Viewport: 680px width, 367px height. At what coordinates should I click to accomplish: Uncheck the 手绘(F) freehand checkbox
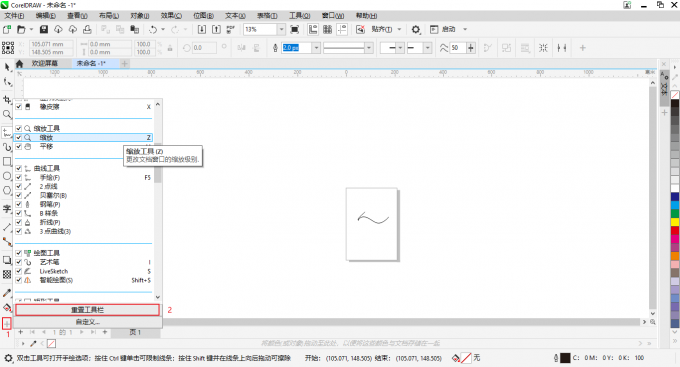click(x=19, y=177)
